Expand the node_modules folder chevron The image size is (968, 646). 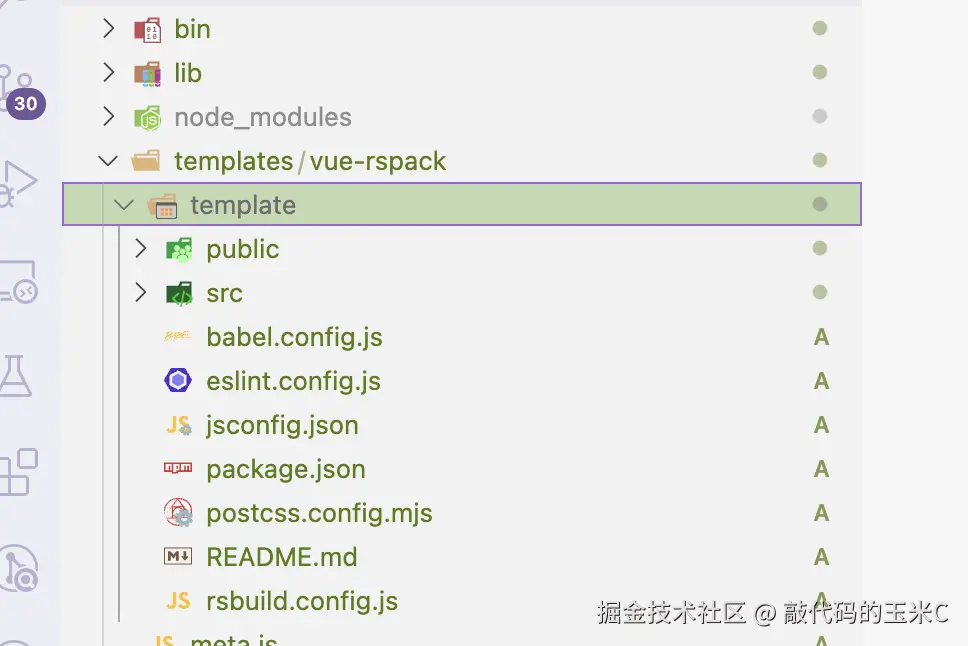[x=109, y=117]
